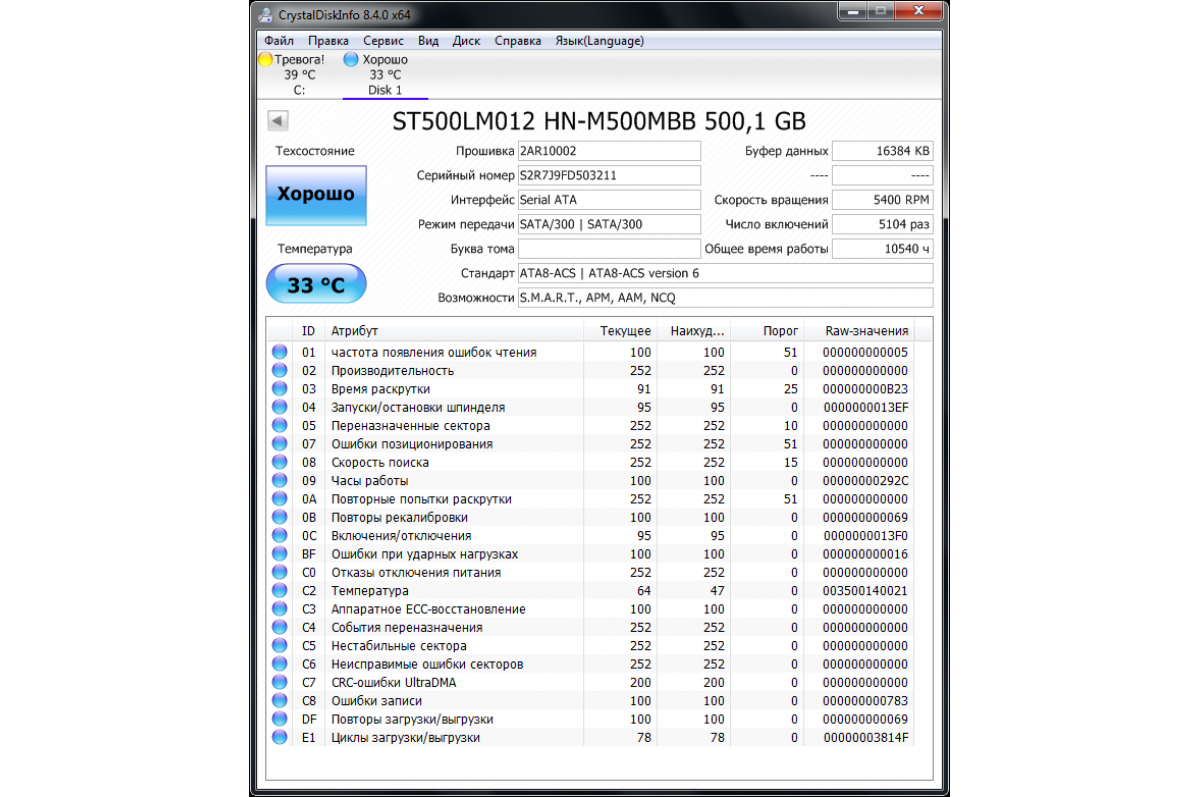Click the CrystalDiskInfo title bar app icon
This screenshot has width=1200, height=797.
tap(264, 16)
